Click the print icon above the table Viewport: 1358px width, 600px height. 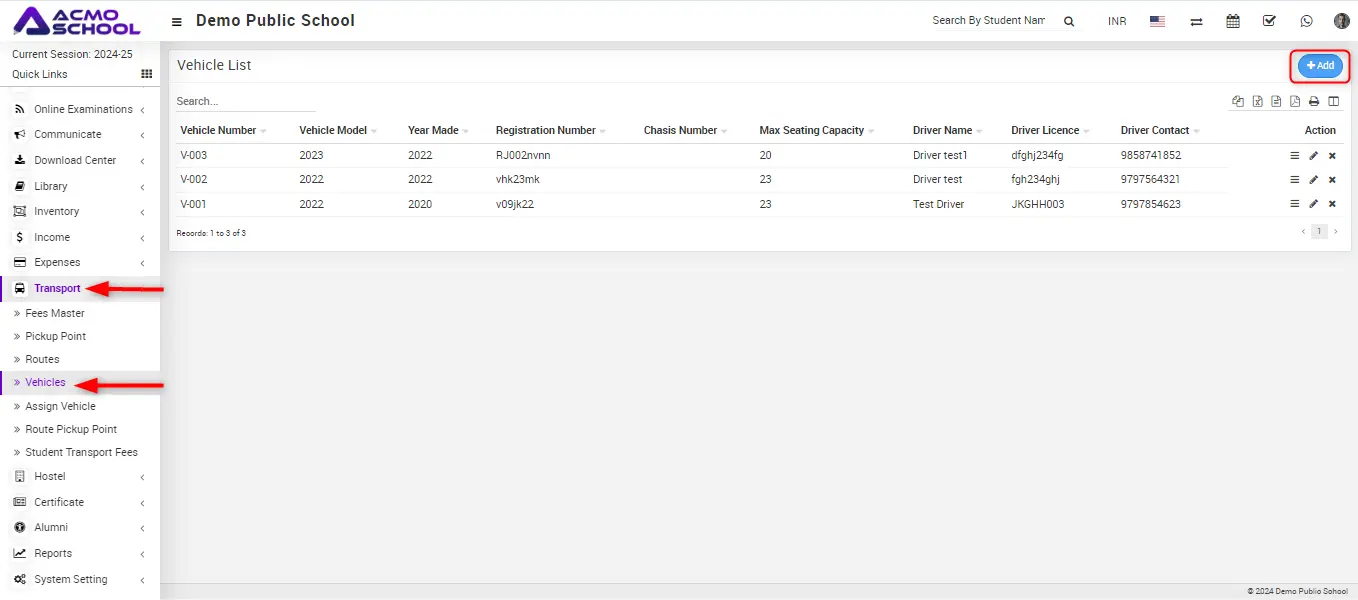[x=1314, y=101]
